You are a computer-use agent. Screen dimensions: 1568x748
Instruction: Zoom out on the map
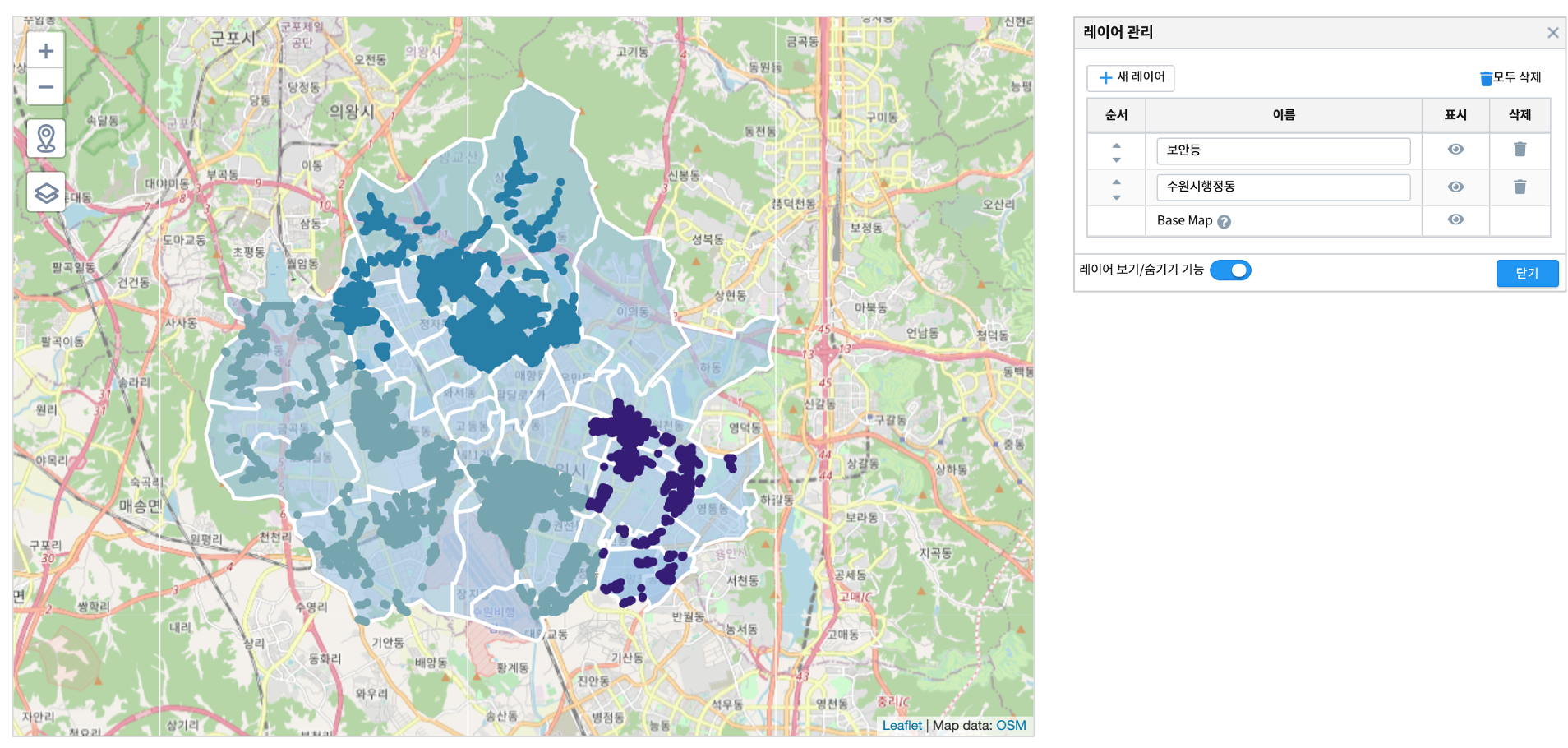(x=46, y=87)
